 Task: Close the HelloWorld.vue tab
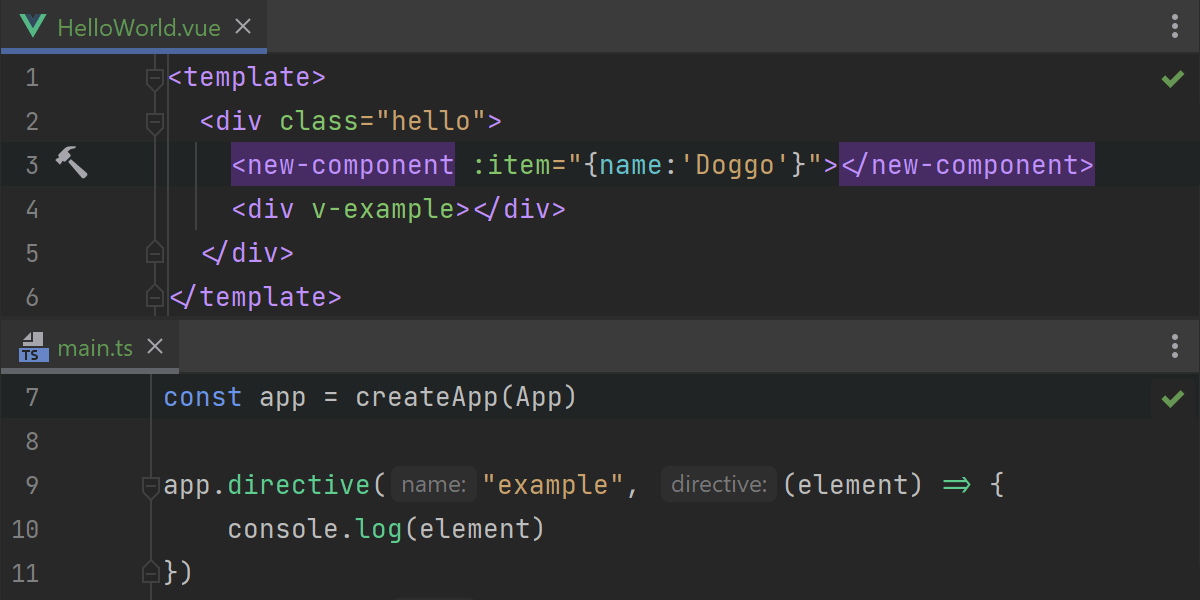pyautogui.click(x=242, y=27)
